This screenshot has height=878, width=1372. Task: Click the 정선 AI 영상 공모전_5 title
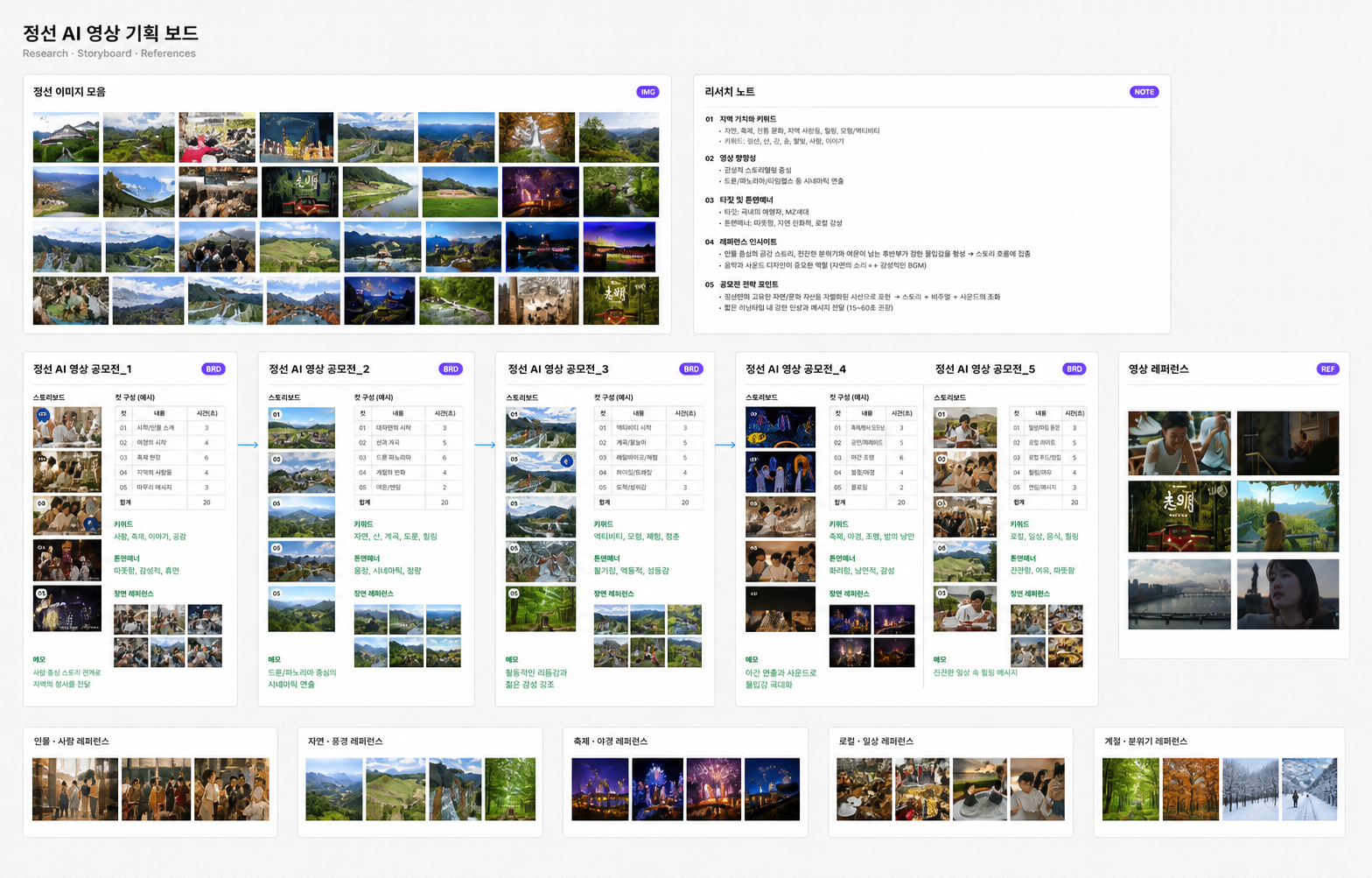(985, 369)
